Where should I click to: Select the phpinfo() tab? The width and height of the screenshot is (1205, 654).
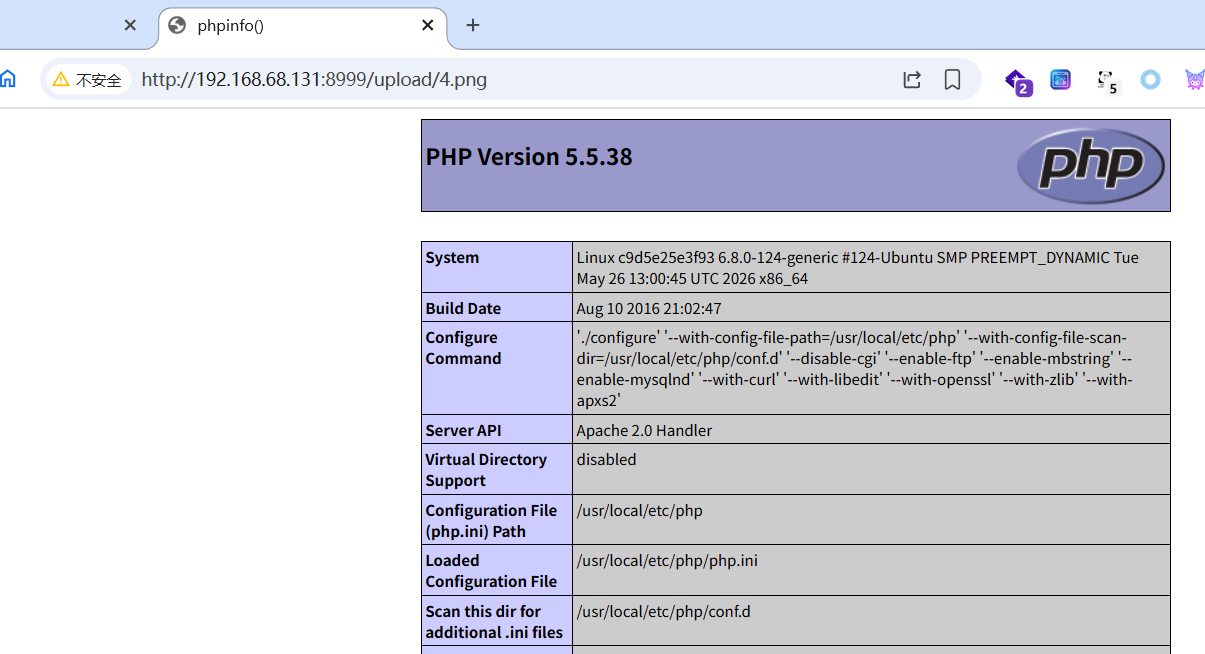[x=303, y=26]
